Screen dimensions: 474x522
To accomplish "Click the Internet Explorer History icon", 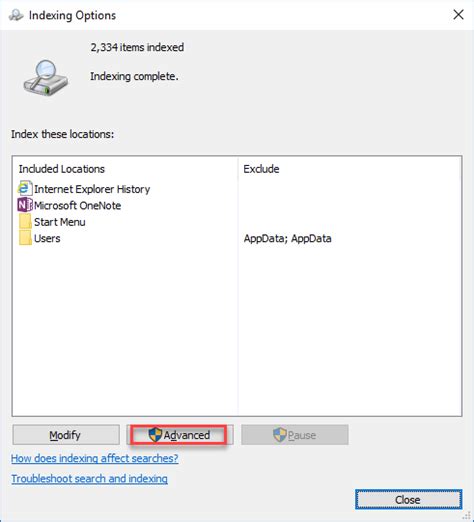I will click(25, 188).
